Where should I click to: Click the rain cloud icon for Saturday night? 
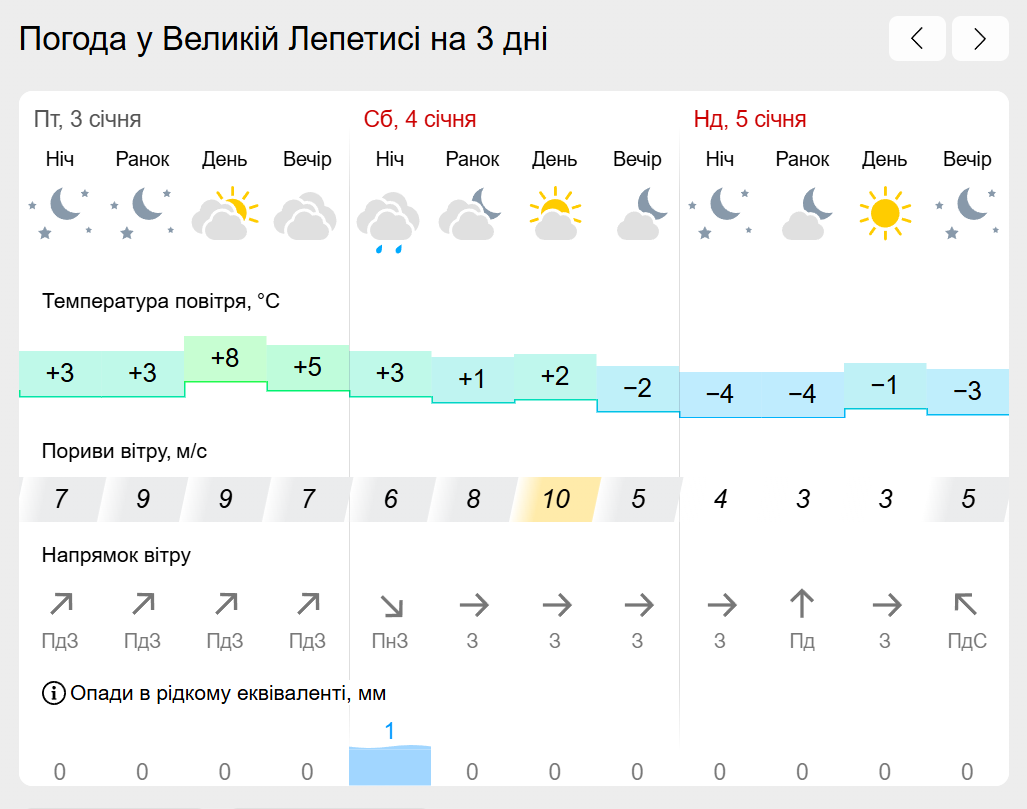click(x=389, y=221)
